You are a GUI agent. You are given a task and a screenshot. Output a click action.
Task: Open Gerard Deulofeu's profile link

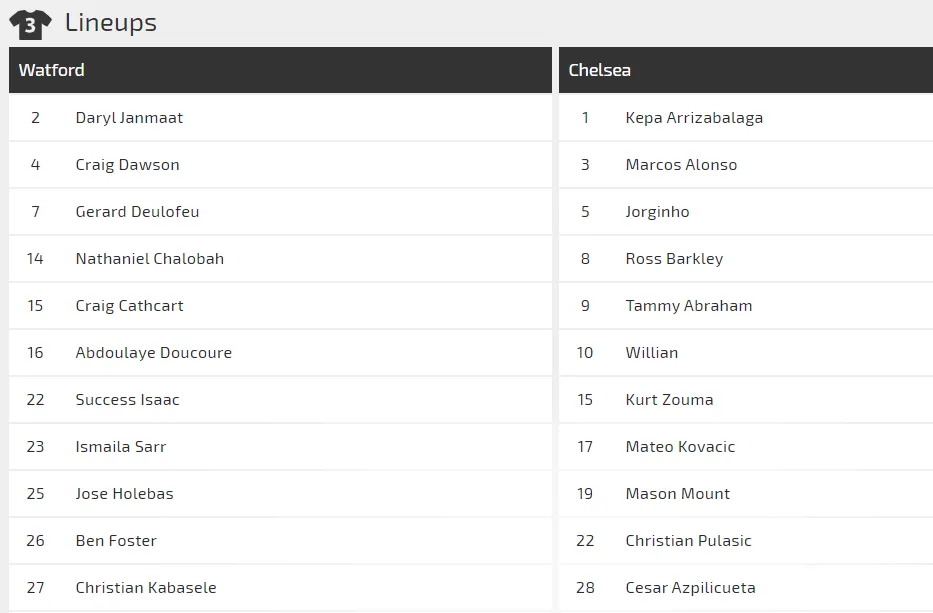(137, 212)
